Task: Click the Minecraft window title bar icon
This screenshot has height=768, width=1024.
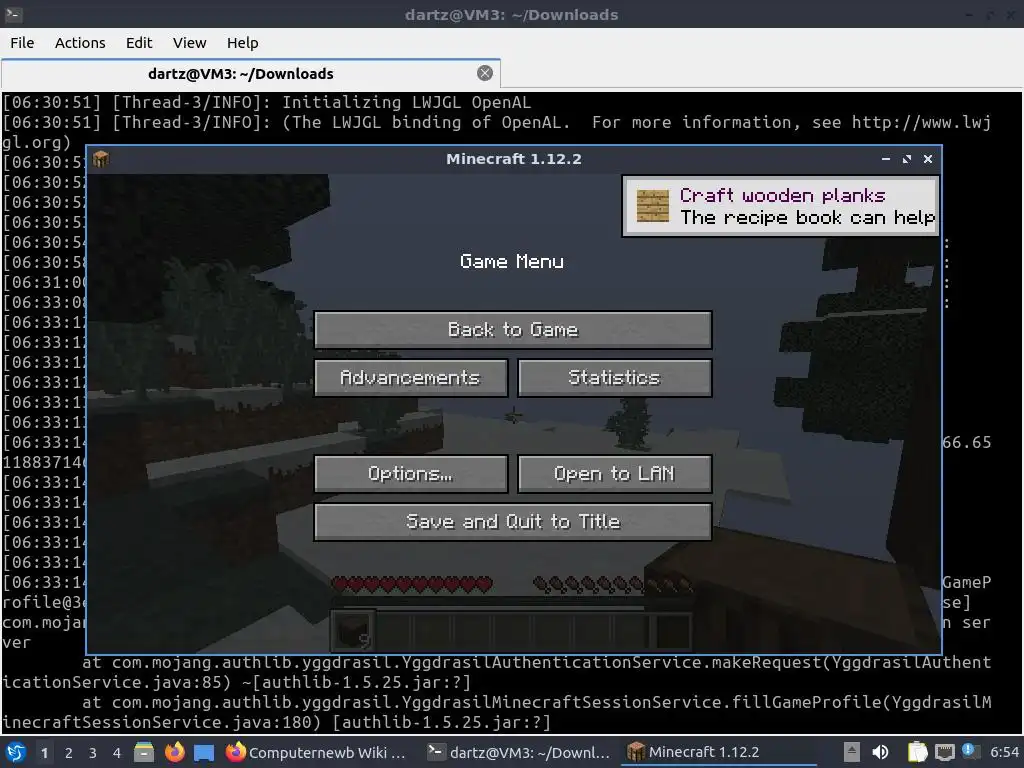Action: click(x=101, y=159)
